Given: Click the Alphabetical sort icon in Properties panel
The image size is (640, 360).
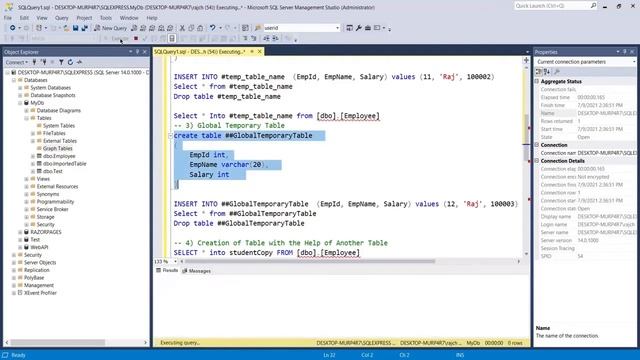Looking at the screenshot, I should pyautogui.click(x=547, y=72).
